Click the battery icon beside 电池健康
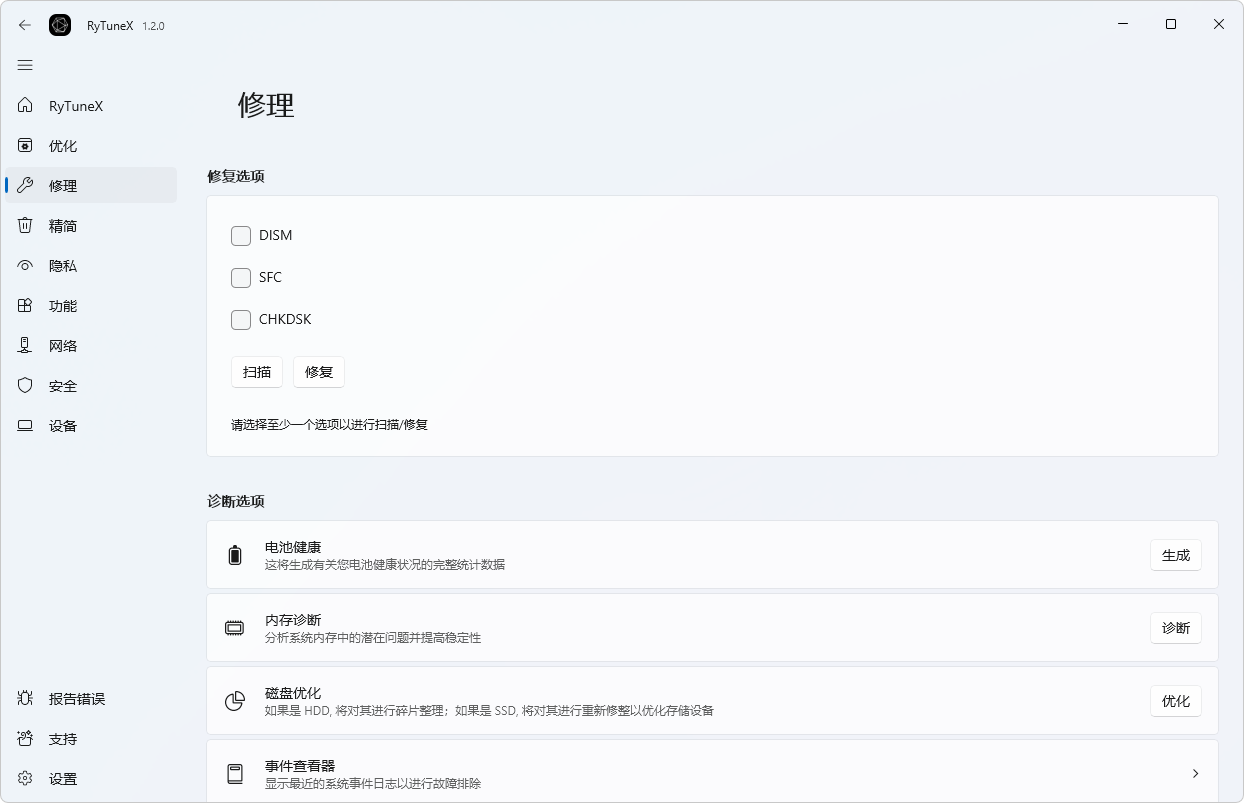This screenshot has height=803, width=1244. pyautogui.click(x=234, y=555)
